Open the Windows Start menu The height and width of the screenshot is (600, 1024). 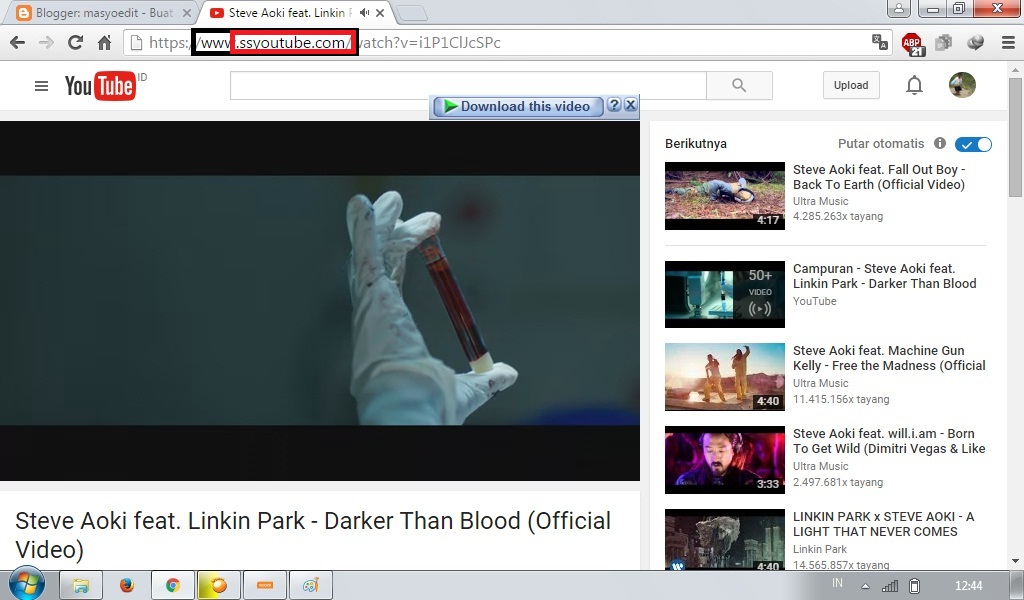tap(26, 584)
